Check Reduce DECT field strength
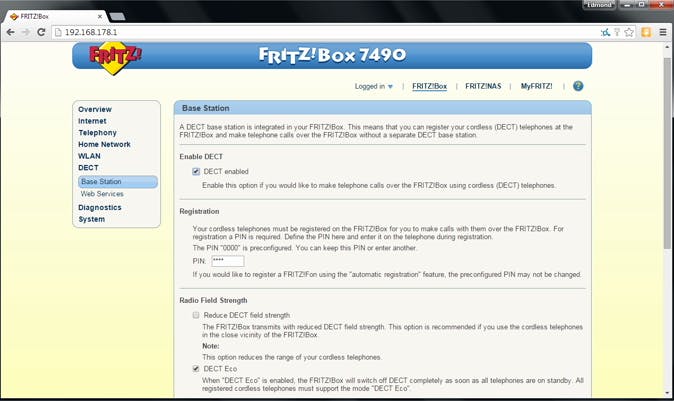Viewport: 674px width, 401px height. 196,315
